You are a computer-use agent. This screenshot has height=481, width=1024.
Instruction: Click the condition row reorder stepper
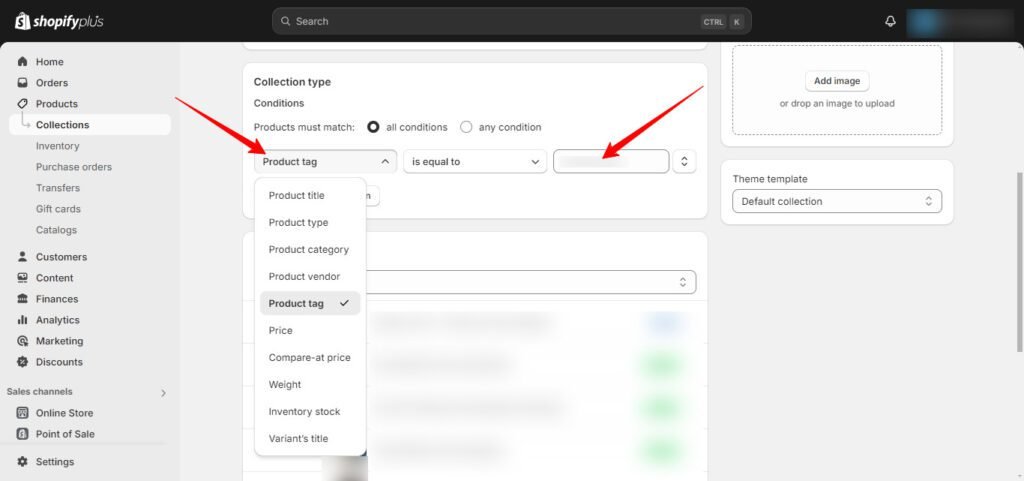[684, 161]
